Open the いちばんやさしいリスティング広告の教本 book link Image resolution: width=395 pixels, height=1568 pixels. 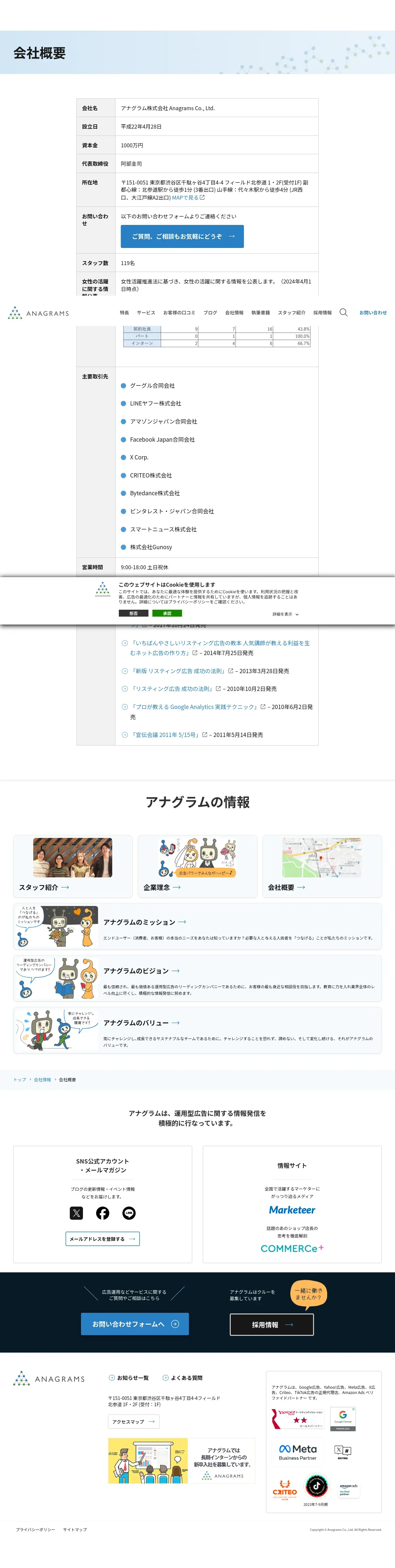(220, 648)
